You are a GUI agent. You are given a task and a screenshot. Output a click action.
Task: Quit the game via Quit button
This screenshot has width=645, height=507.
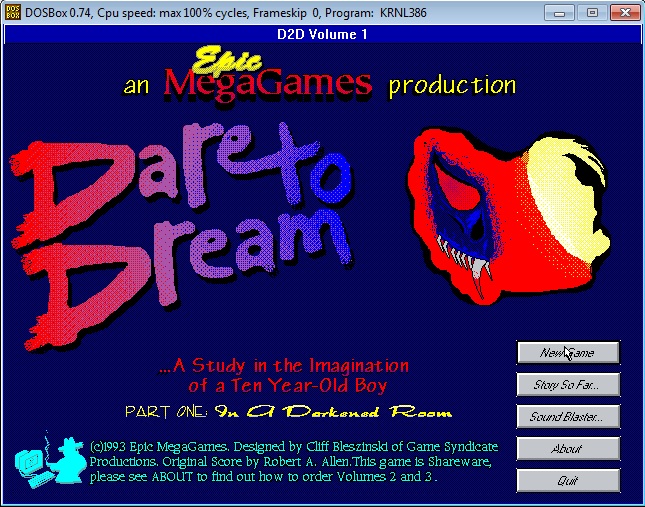[568, 480]
